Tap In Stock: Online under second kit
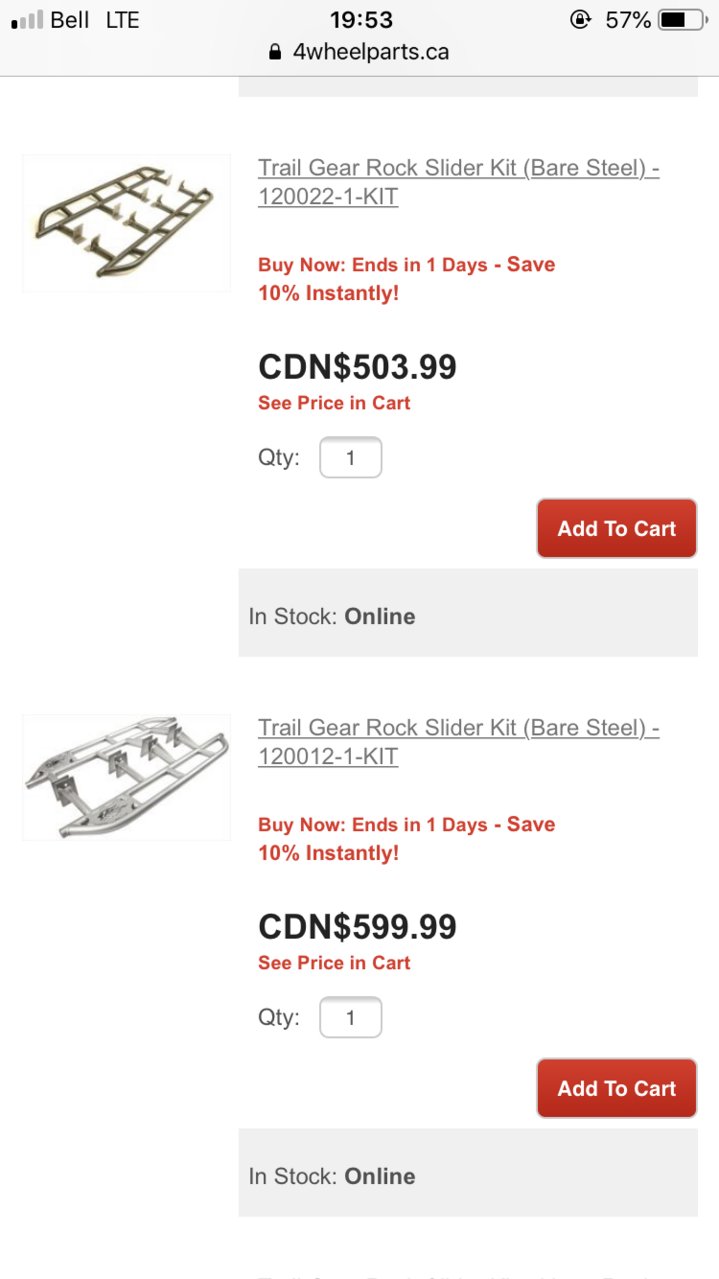The image size is (719, 1279). [x=332, y=1176]
